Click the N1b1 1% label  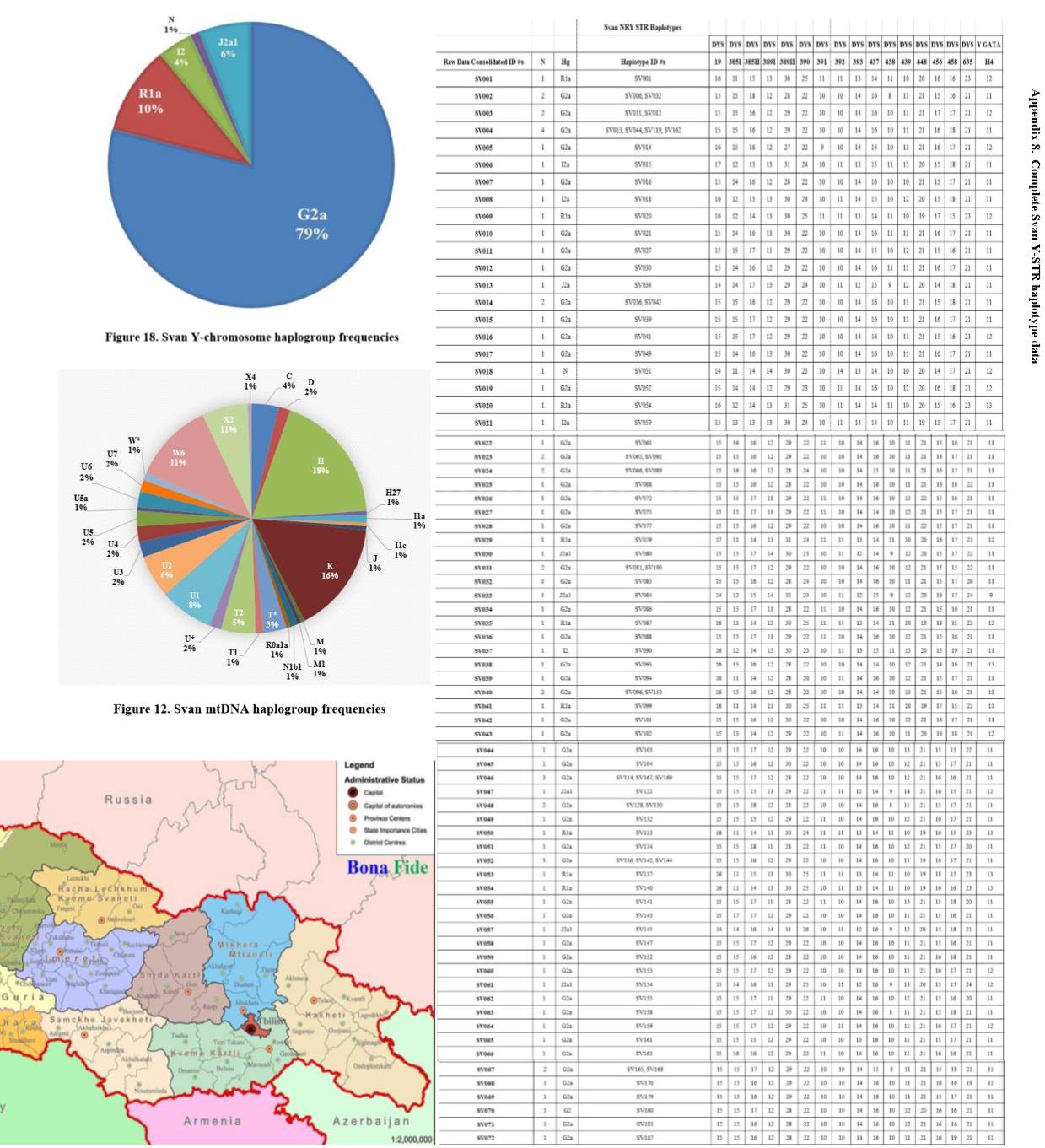click(292, 671)
